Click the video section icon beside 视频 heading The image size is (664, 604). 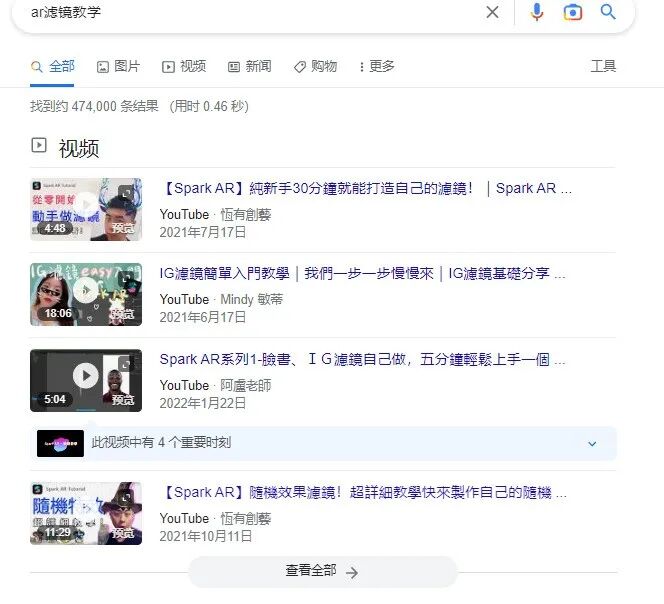[39, 145]
